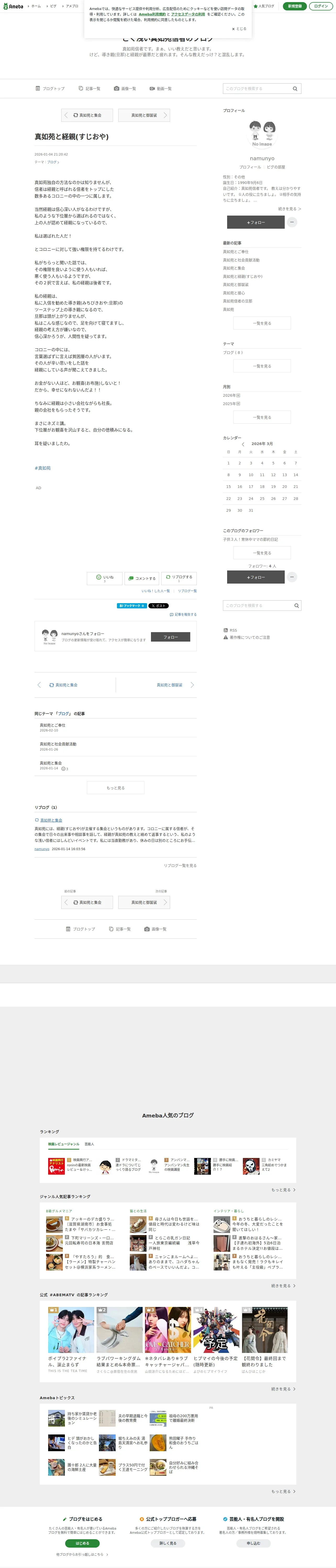Open the RSS feed link
The image size is (336, 1568).
pyautogui.click(x=231, y=630)
